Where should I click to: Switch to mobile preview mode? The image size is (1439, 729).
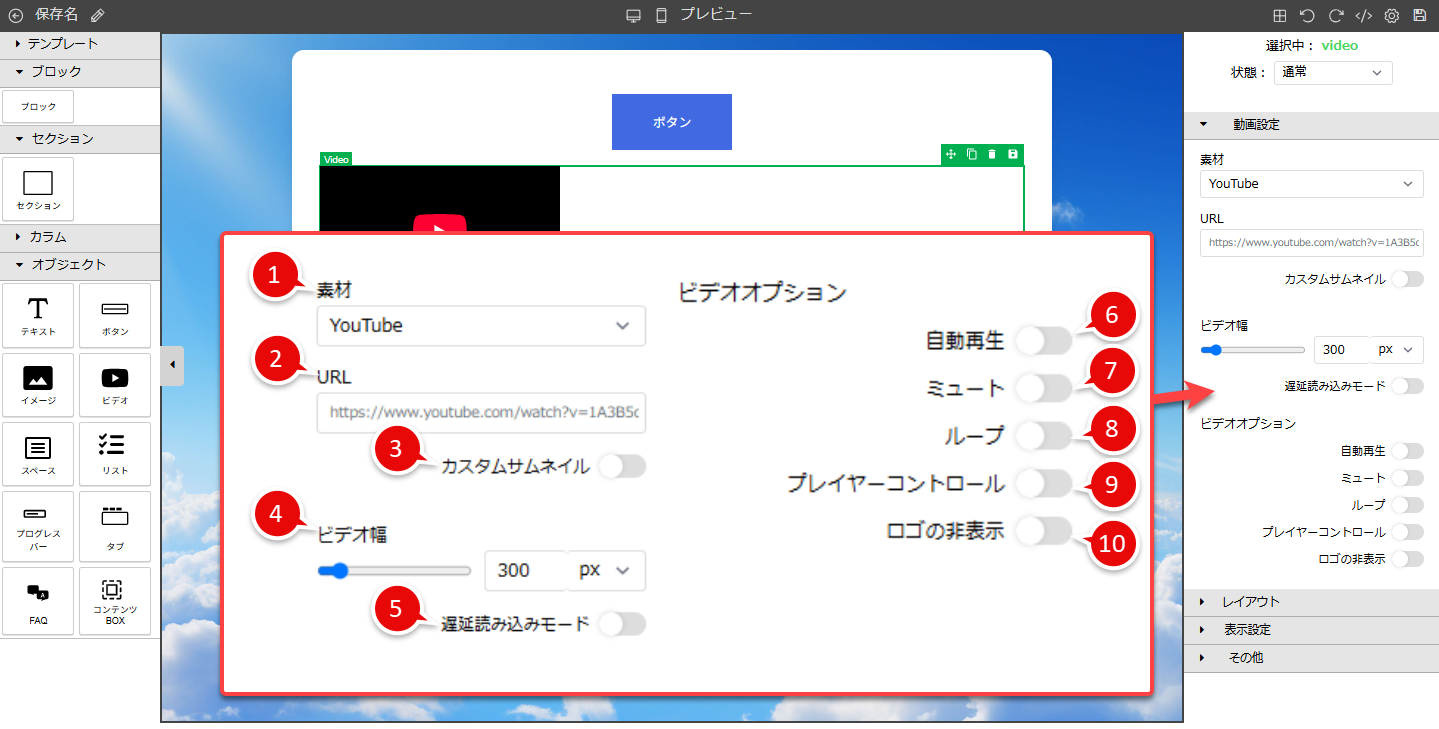coord(659,14)
